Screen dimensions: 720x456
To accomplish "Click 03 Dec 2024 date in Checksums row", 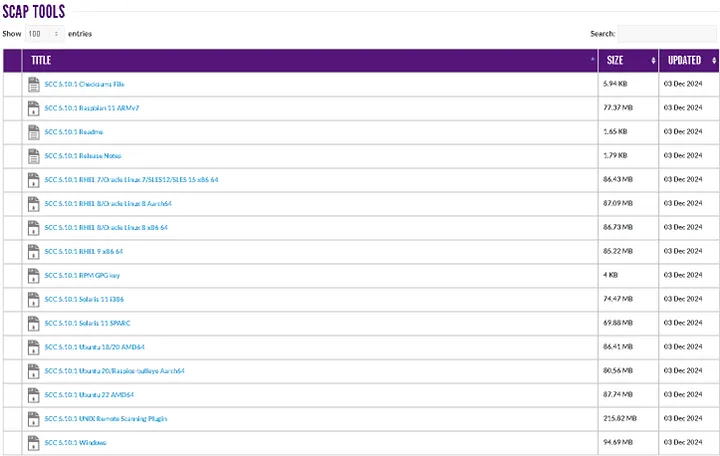I will click(683, 84).
